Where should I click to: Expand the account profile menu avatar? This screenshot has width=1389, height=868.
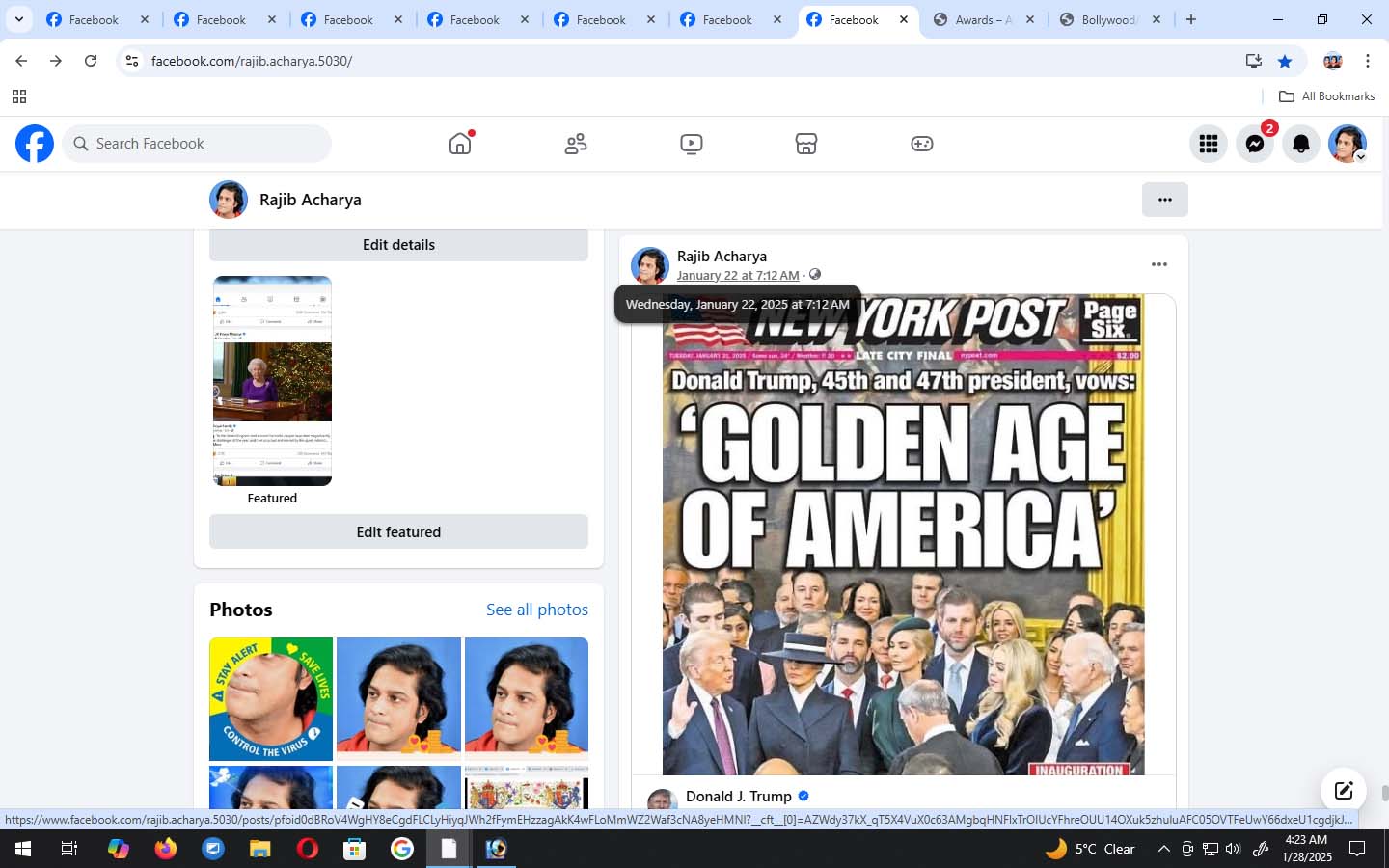(1348, 144)
